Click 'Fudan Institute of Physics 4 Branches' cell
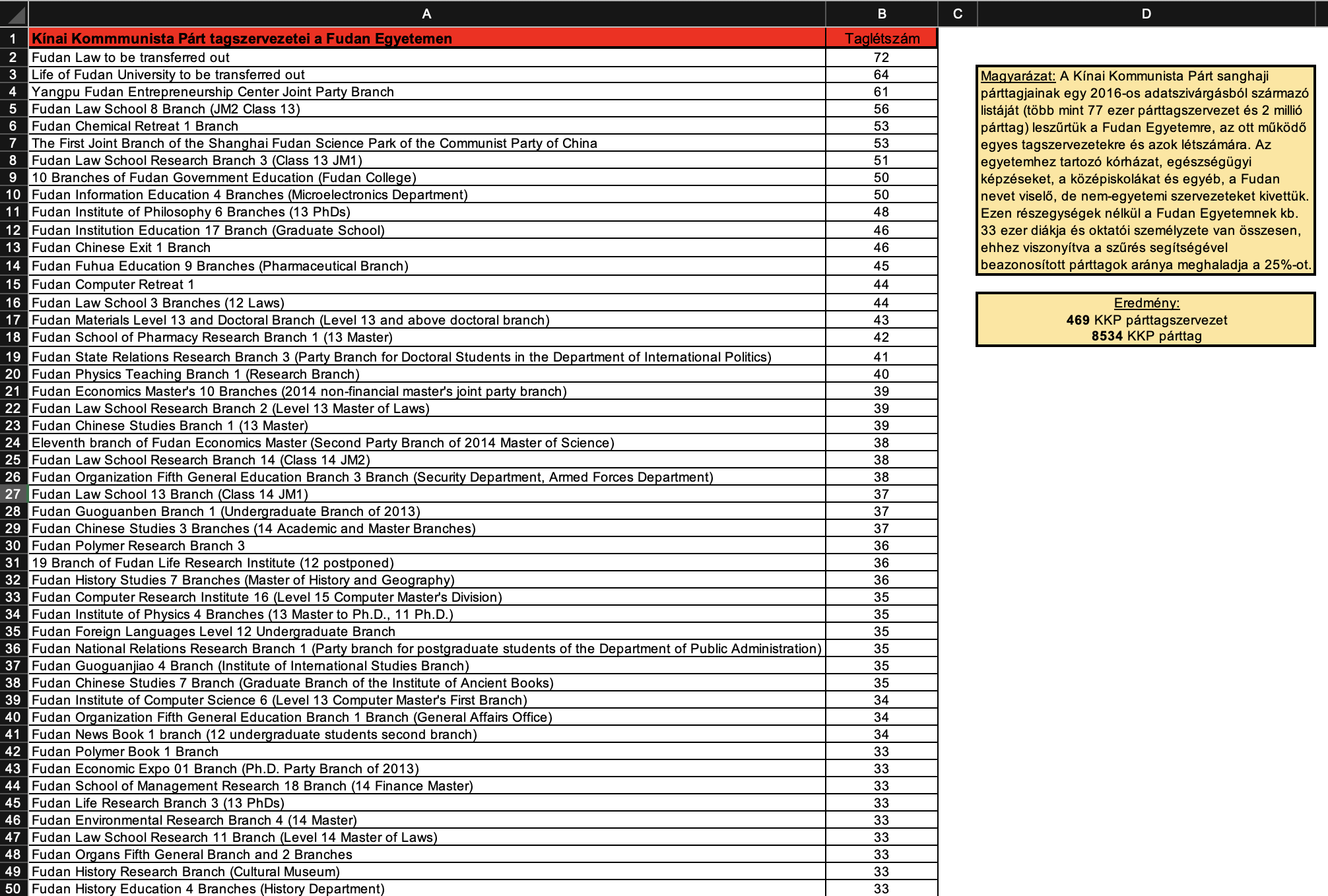 427,614
